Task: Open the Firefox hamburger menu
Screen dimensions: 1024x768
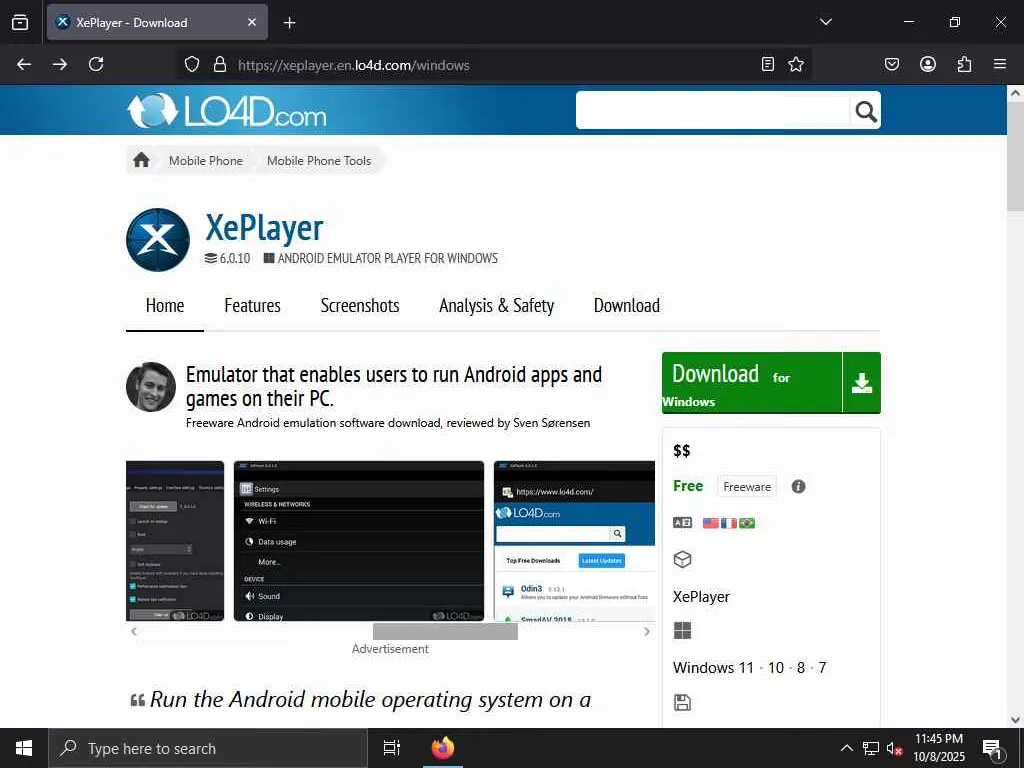Action: [1000, 64]
